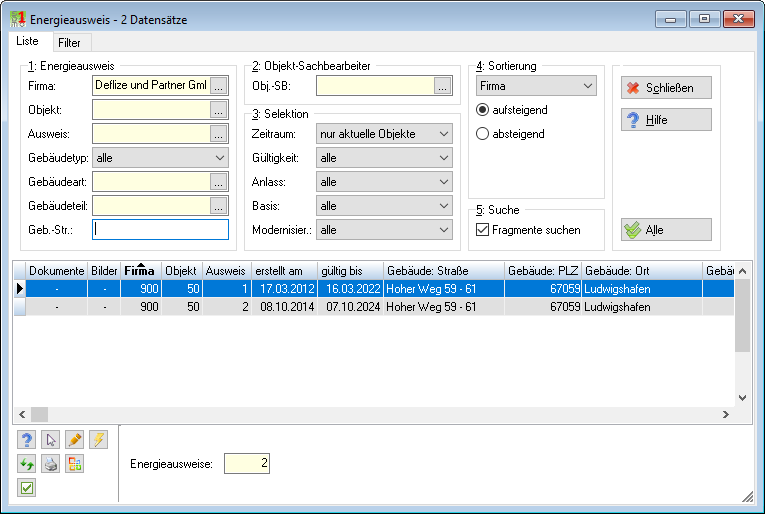Viewport: 765px width, 514px height.
Task: Click the green checkmark box icon
Action: point(26,487)
